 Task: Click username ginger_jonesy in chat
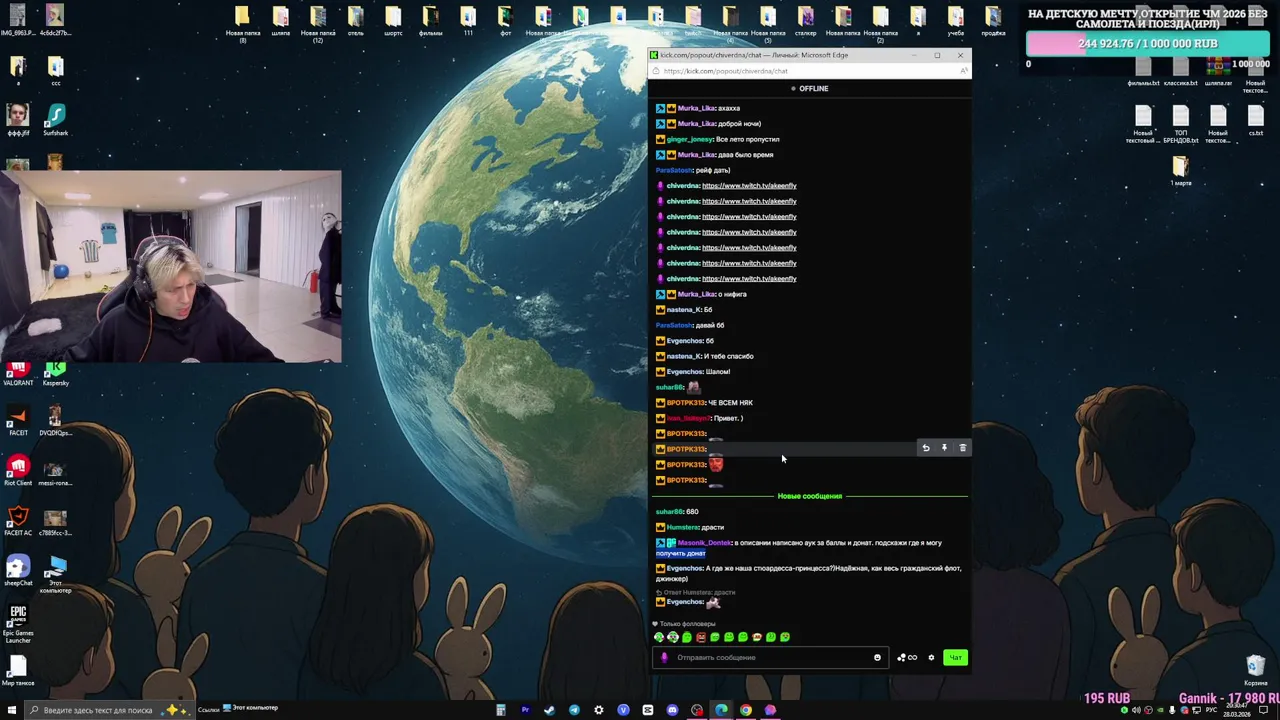689,139
